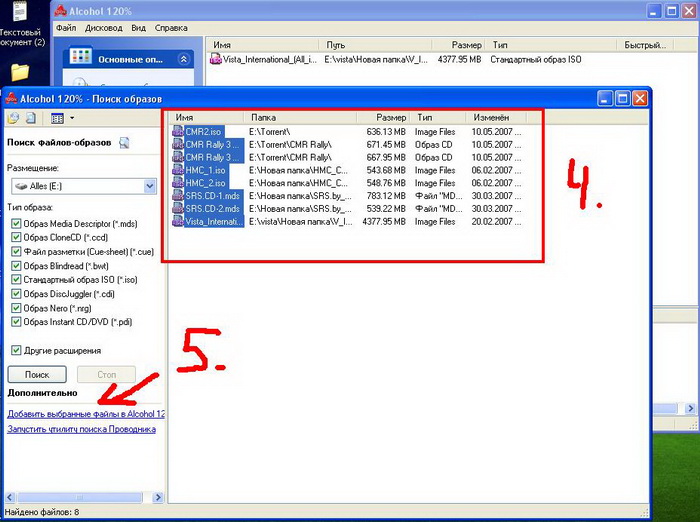Collapse the Основные операции panel chevron
The width and height of the screenshot is (700, 522).
click(x=183, y=59)
